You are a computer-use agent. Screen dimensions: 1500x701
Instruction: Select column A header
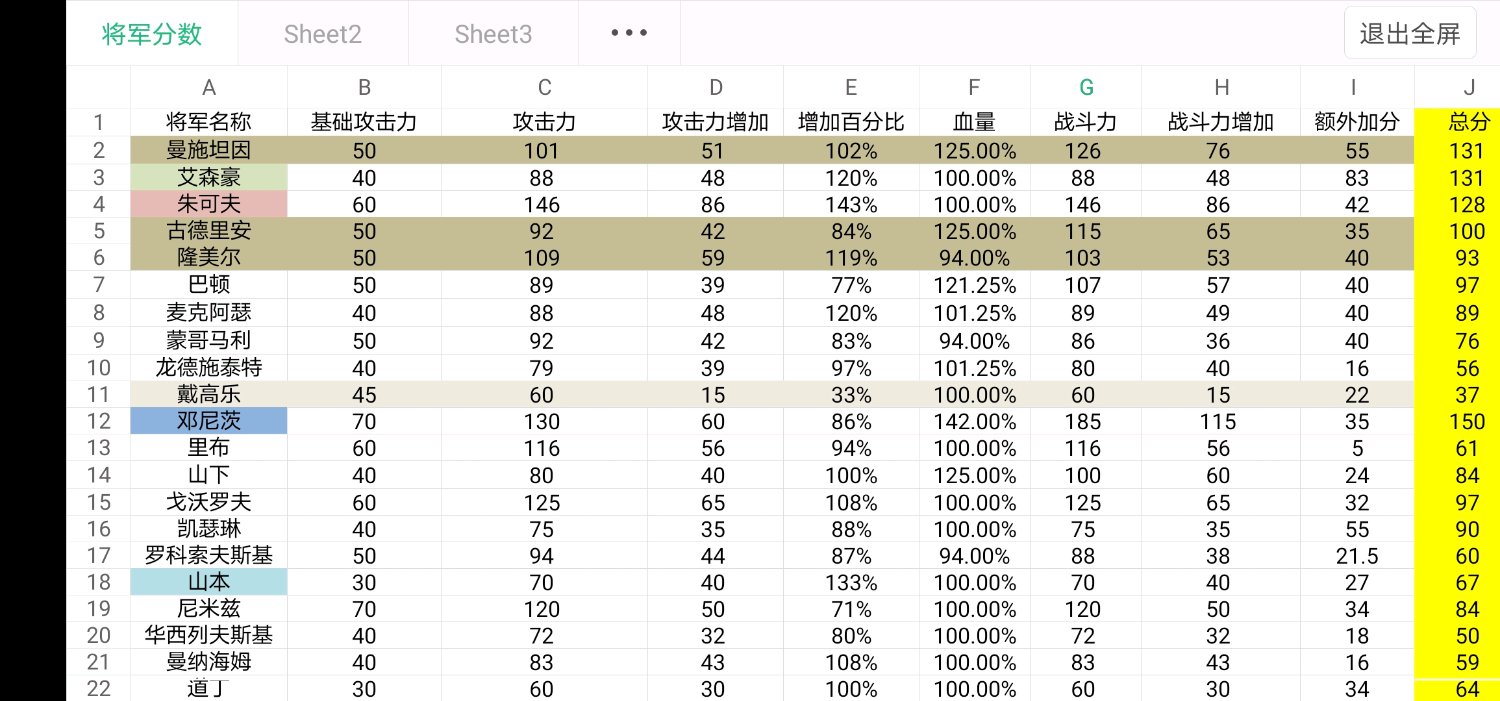[x=209, y=87]
